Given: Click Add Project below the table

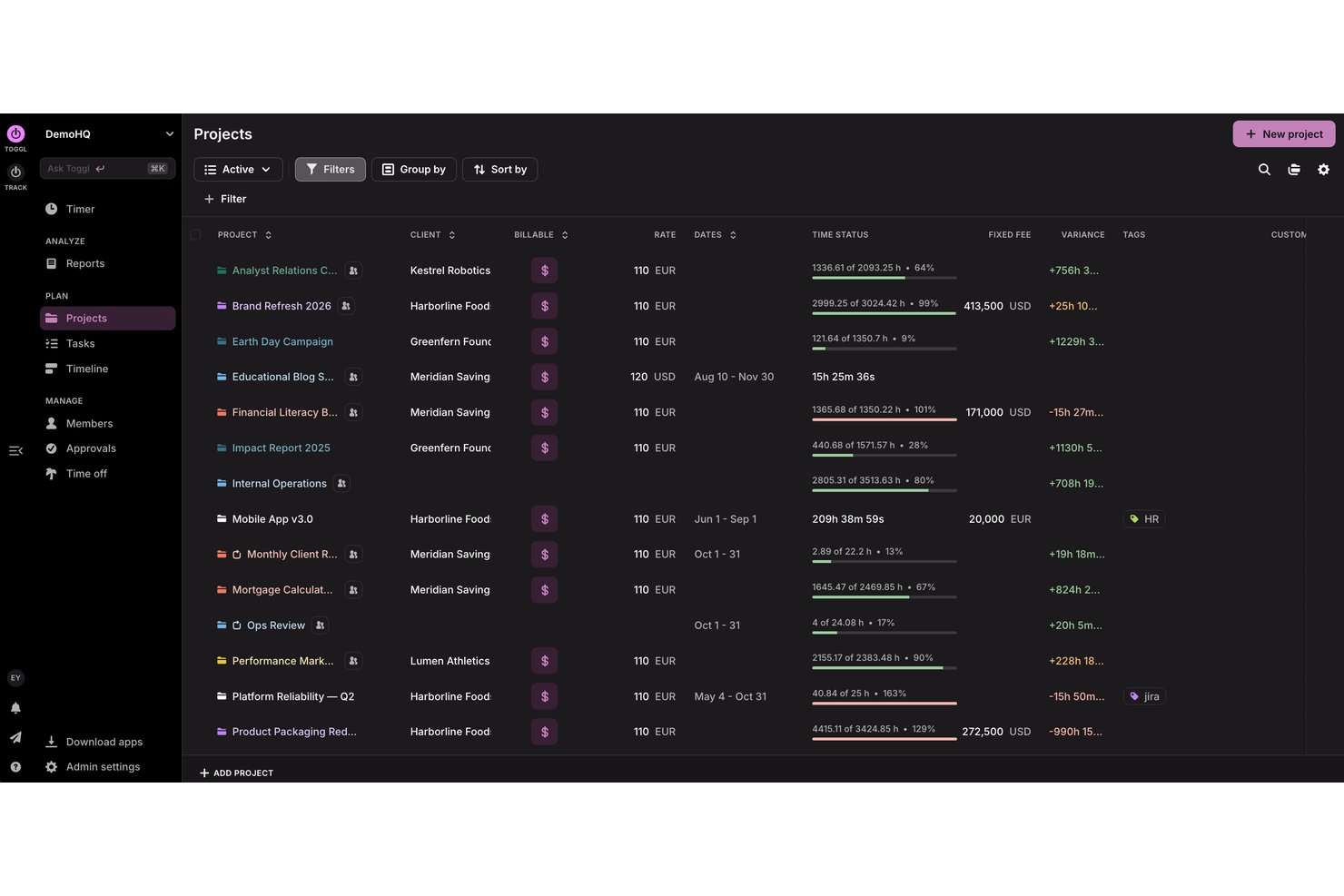Looking at the screenshot, I should point(236,773).
